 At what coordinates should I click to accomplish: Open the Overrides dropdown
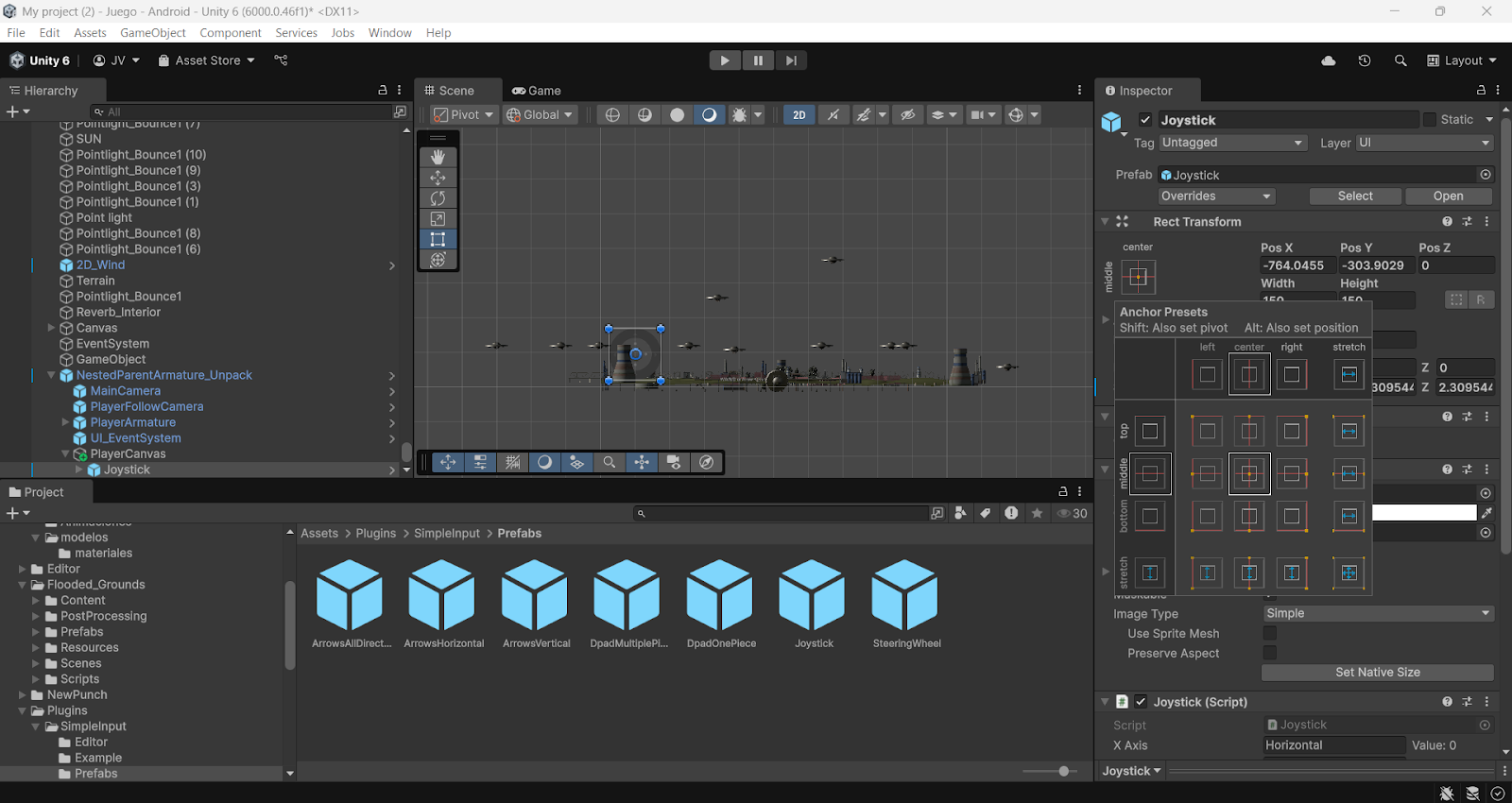[x=1216, y=196]
